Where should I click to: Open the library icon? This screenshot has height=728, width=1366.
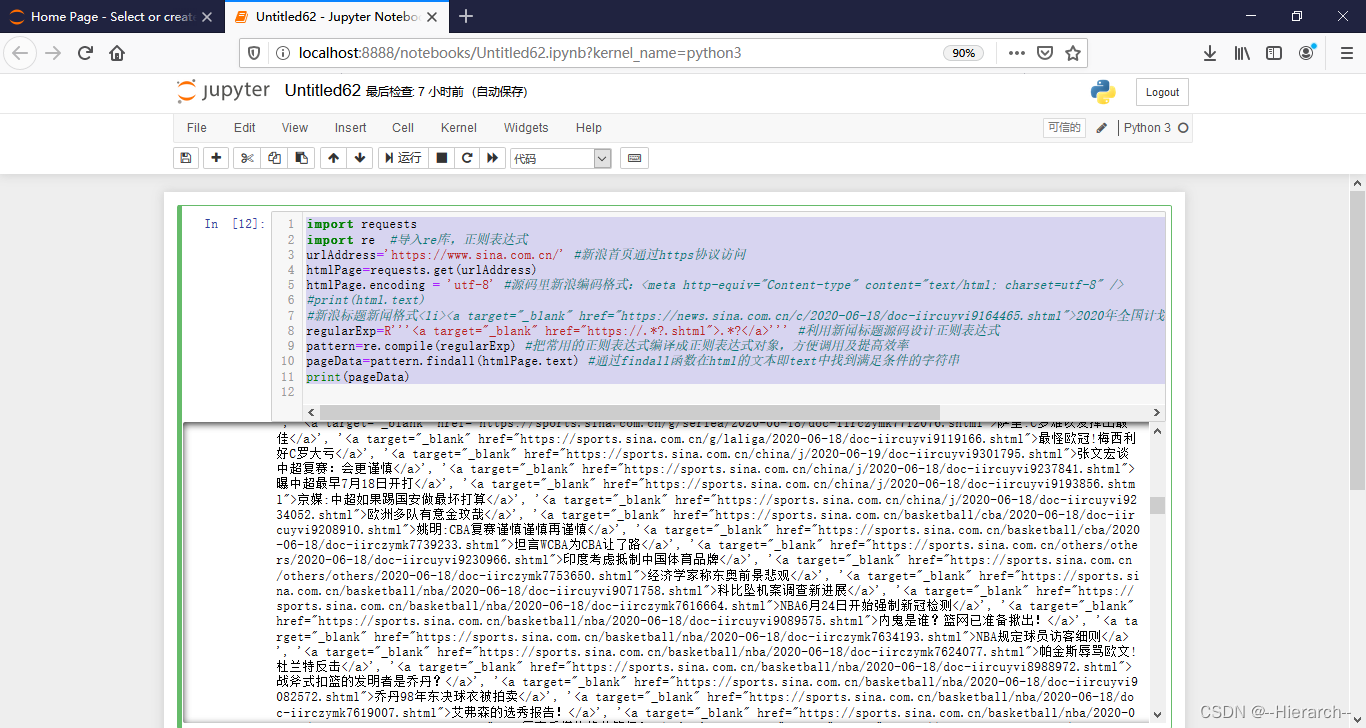coord(1242,53)
